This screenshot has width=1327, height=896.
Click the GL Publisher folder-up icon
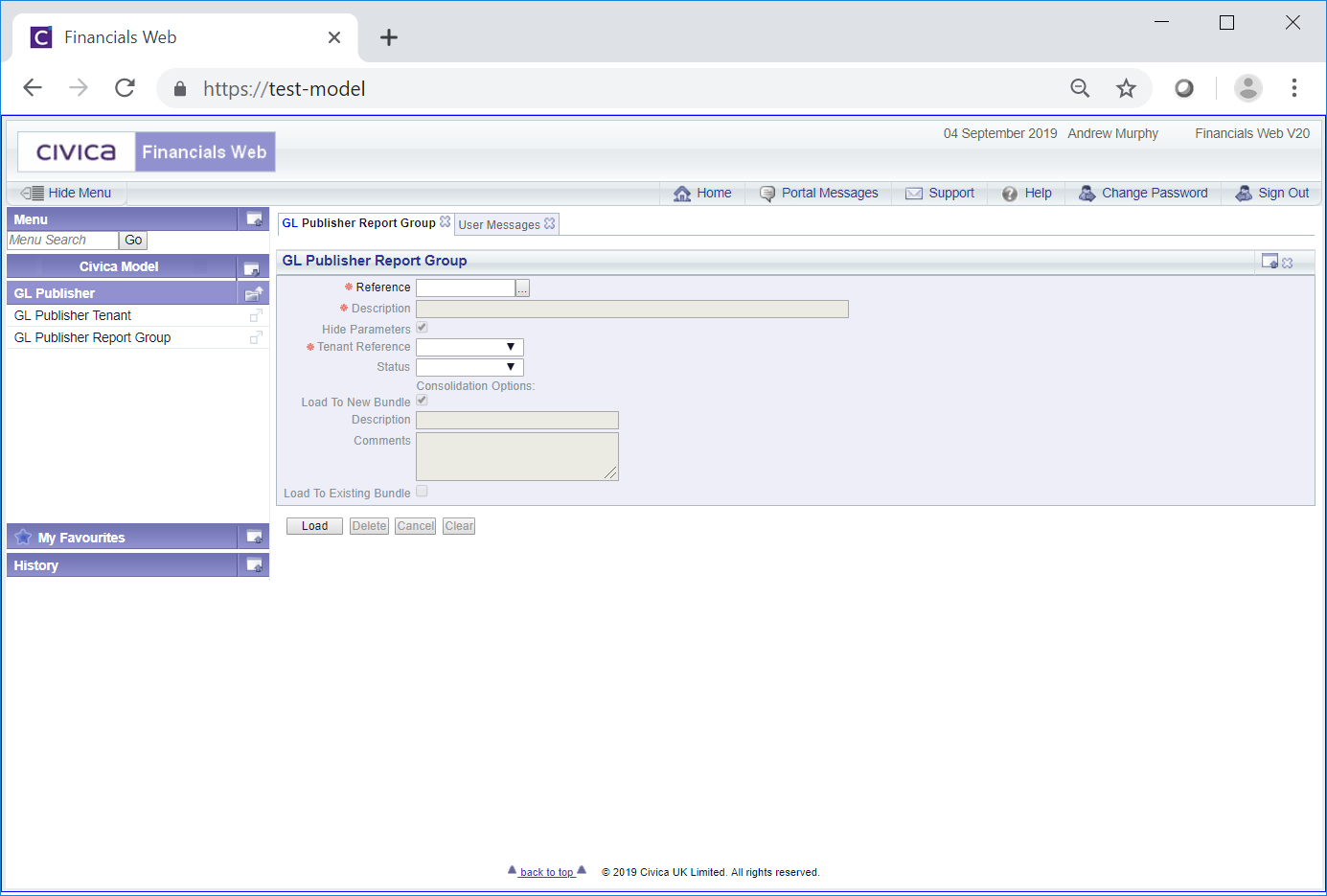click(254, 293)
